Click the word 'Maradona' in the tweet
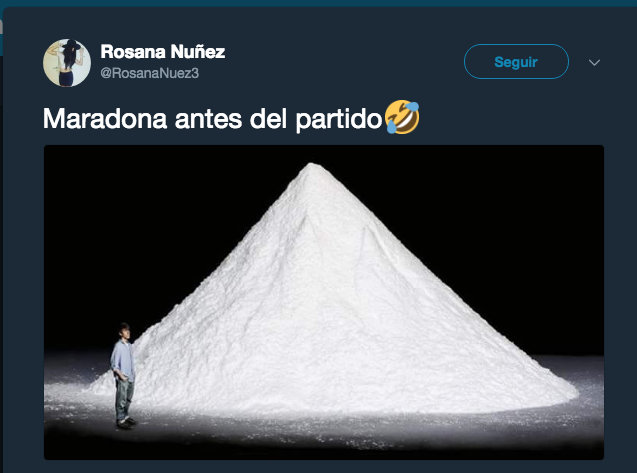Screen dimensions: 637x473 (x=105, y=119)
